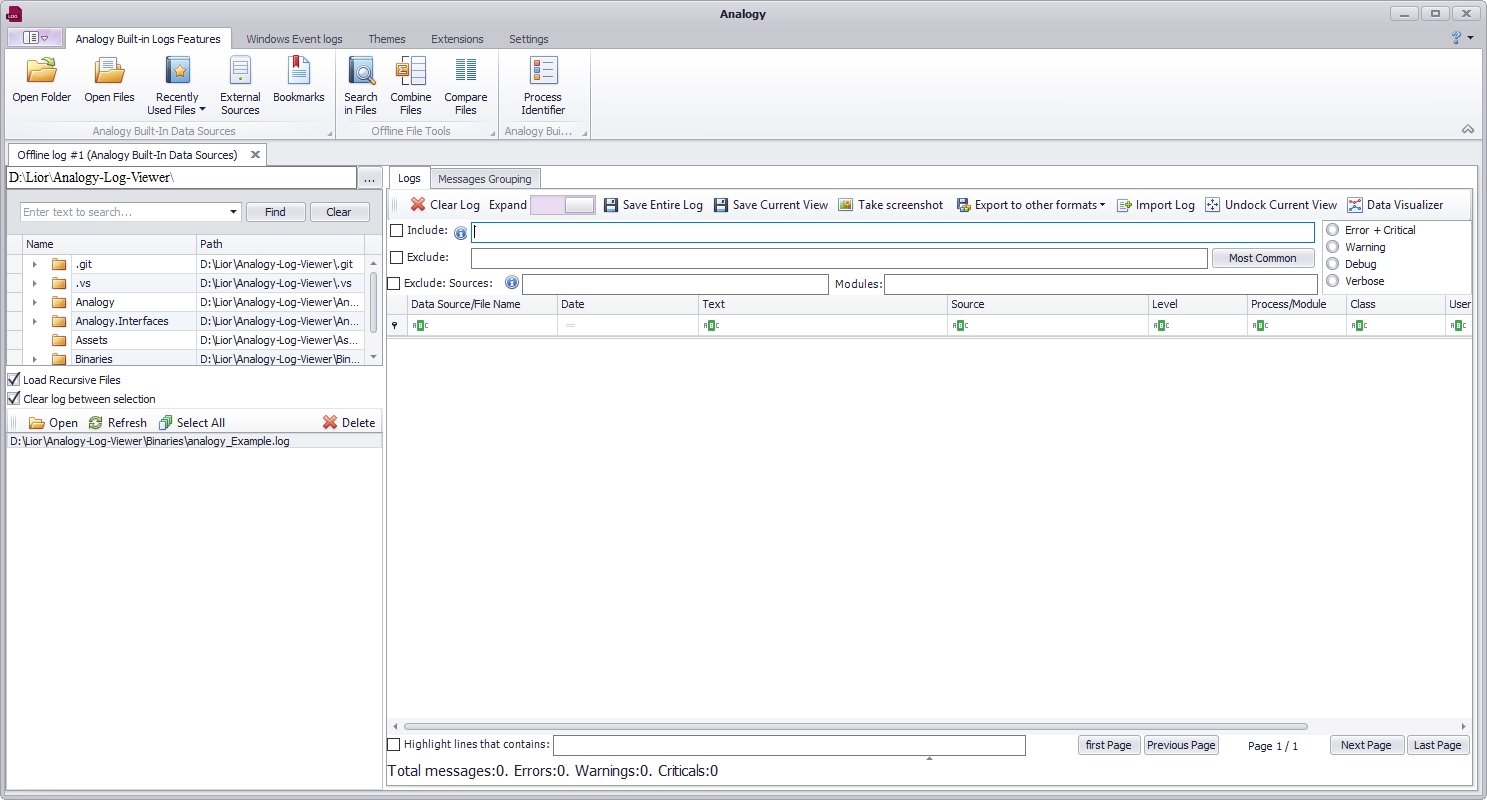The image size is (1487, 800).
Task: Click the Modules filter text field
Action: pos(1100,284)
